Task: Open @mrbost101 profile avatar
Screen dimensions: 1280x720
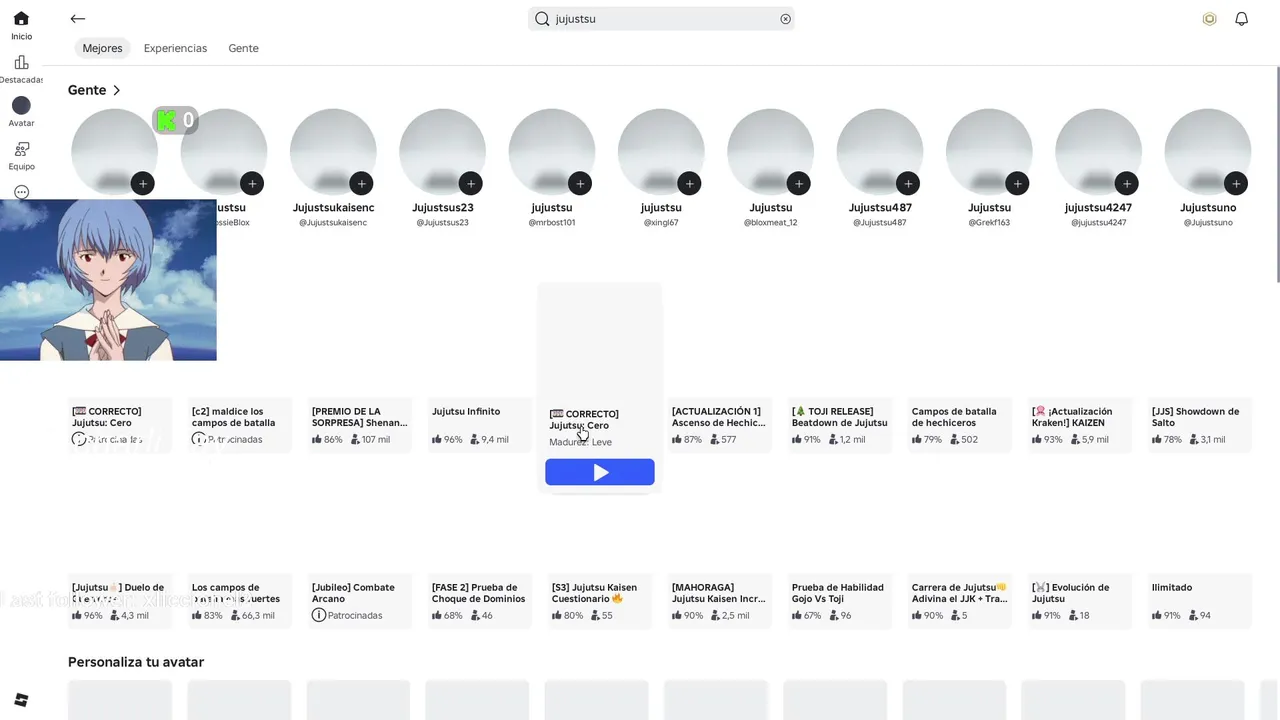Action: click(552, 152)
